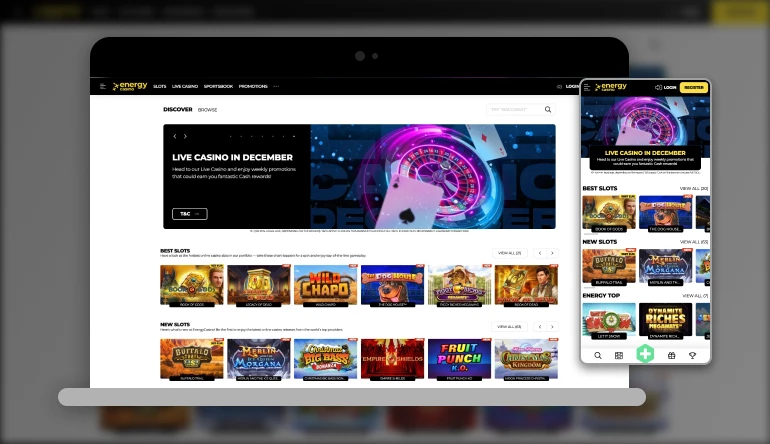Tap the search icon in mobile bottom bar
Screen dimensions: 770x444
pyautogui.click(x=598, y=355)
